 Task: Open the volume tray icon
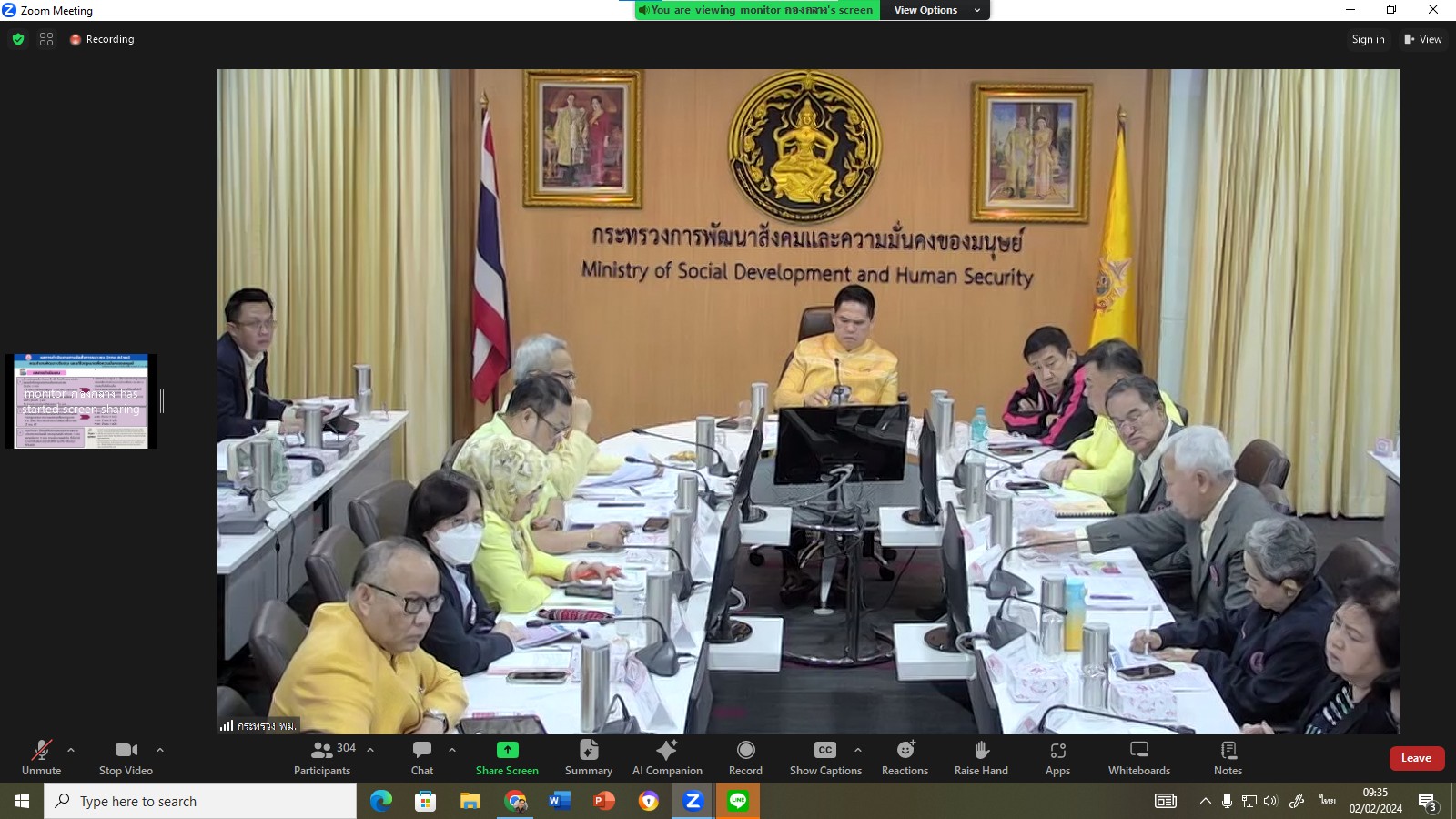tap(1270, 801)
